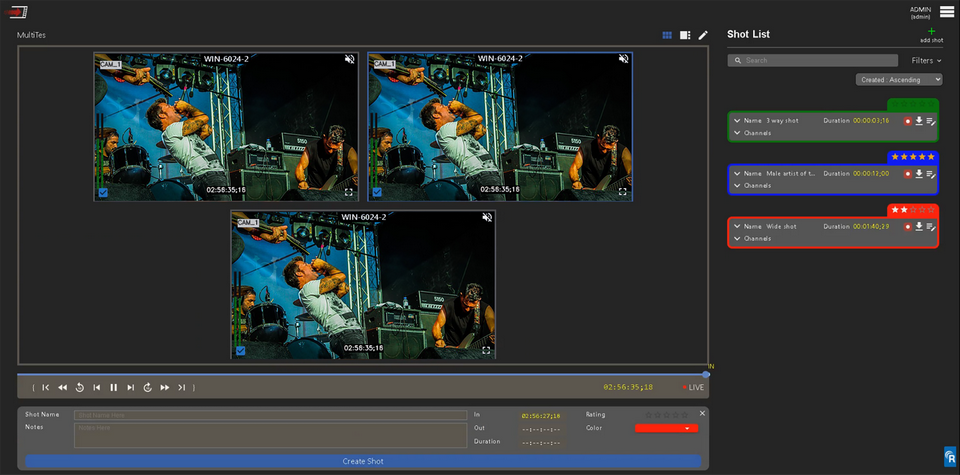Click the Create Shot button
This screenshot has width=960, height=475.
tap(363, 461)
